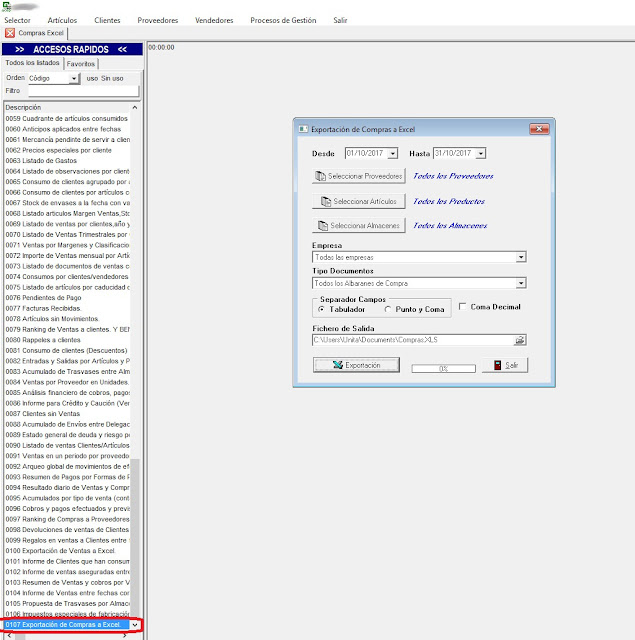Viewport: 635px width, 640px height.
Task: Select the Punto y Coma radio button
Action: pos(387,309)
